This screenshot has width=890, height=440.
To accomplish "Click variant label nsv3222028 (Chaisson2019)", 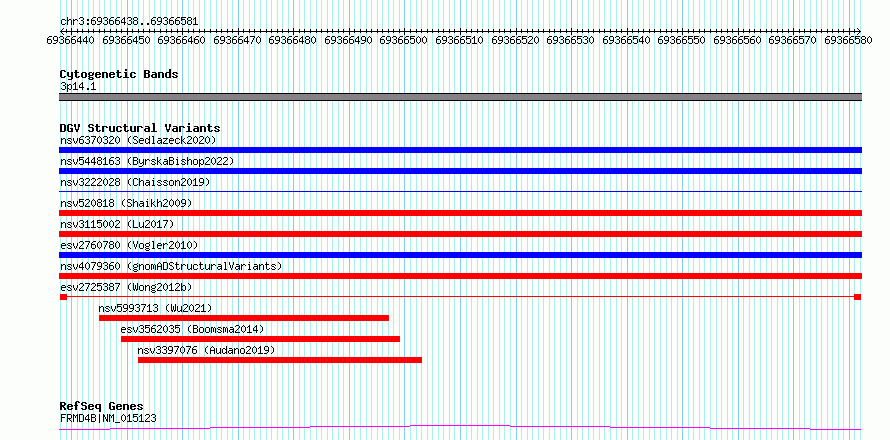I will [135, 182].
